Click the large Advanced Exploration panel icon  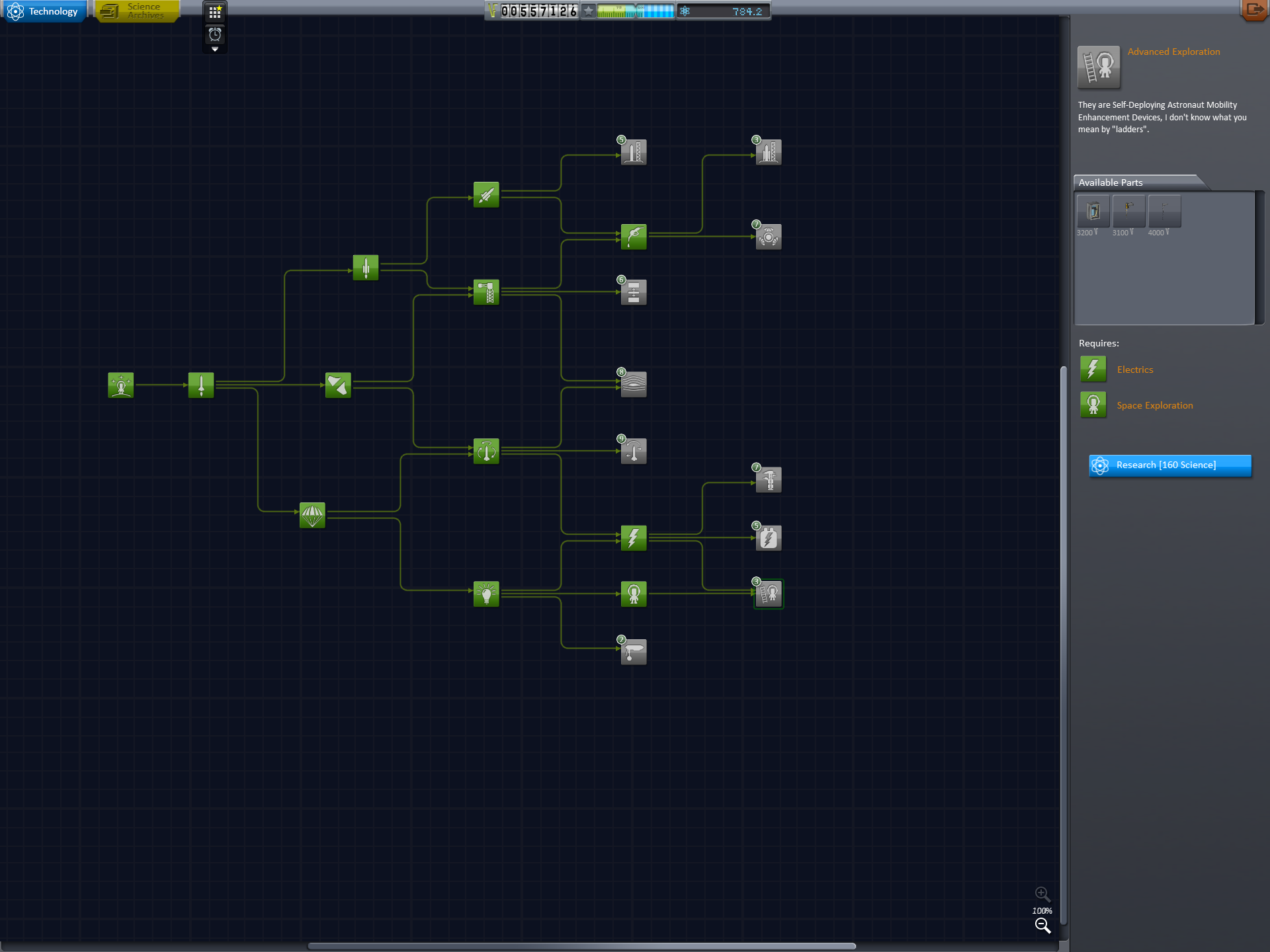[1099, 67]
